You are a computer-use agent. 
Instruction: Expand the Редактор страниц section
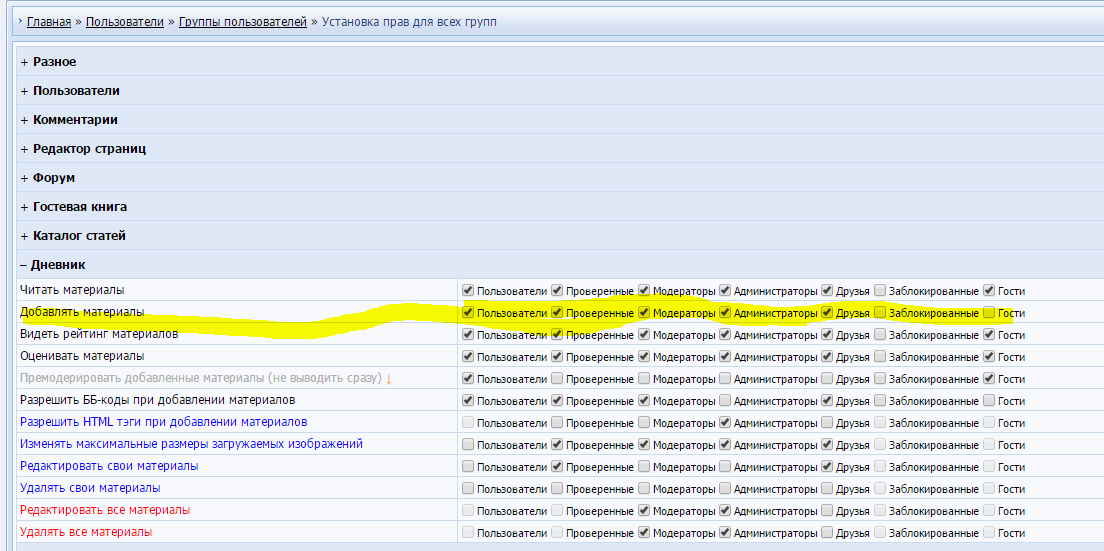pyautogui.click(x=89, y=149)
